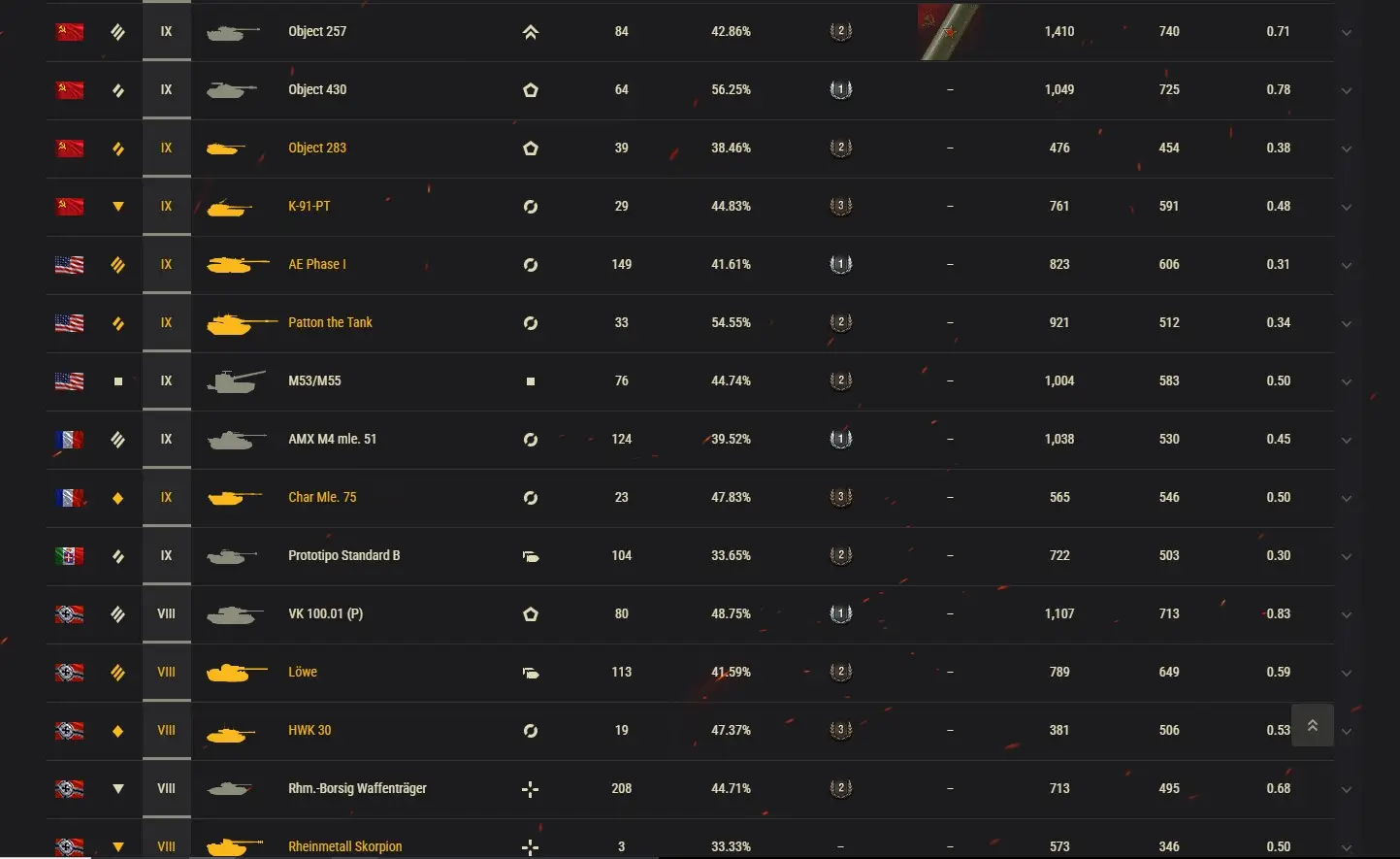The image size is (1400, 859).
Task: Click the Italian flag beside Prototipo Standard B
Action: [x=69, y=556]
